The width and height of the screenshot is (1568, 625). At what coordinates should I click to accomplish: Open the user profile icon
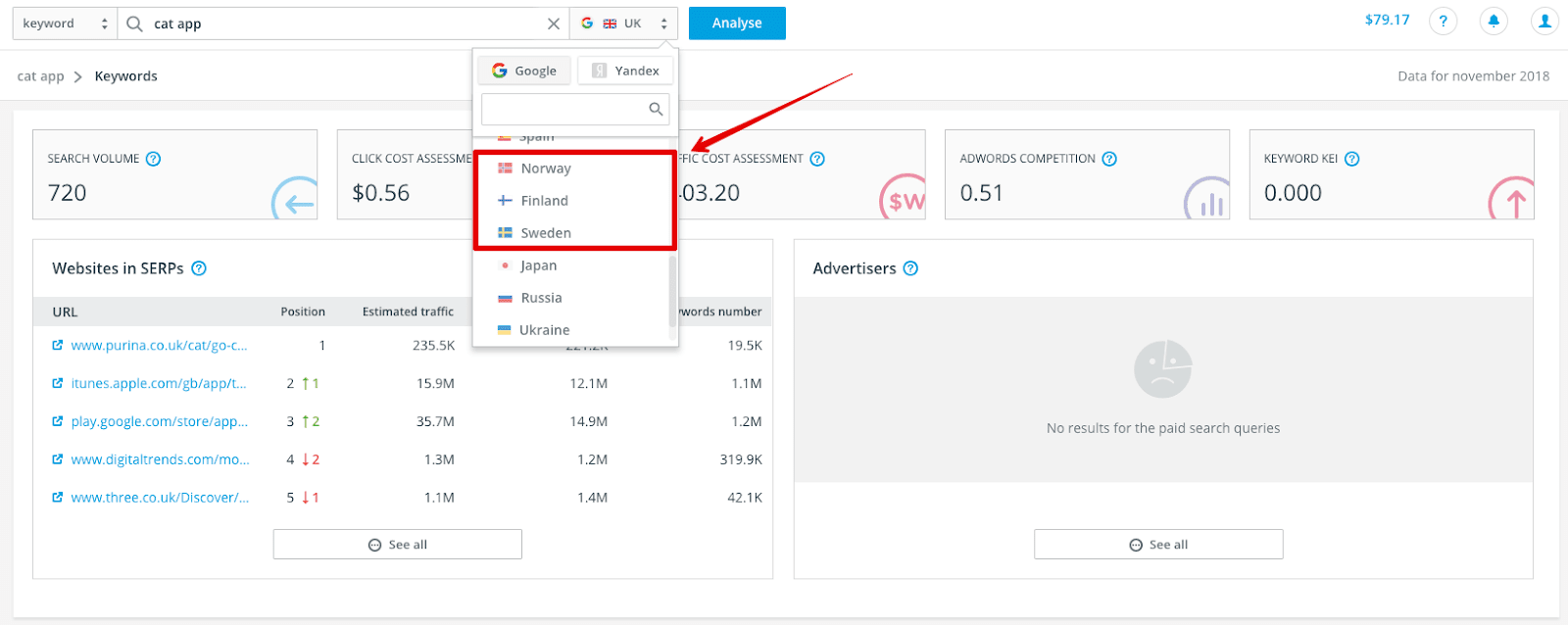tap(1544, 21)
